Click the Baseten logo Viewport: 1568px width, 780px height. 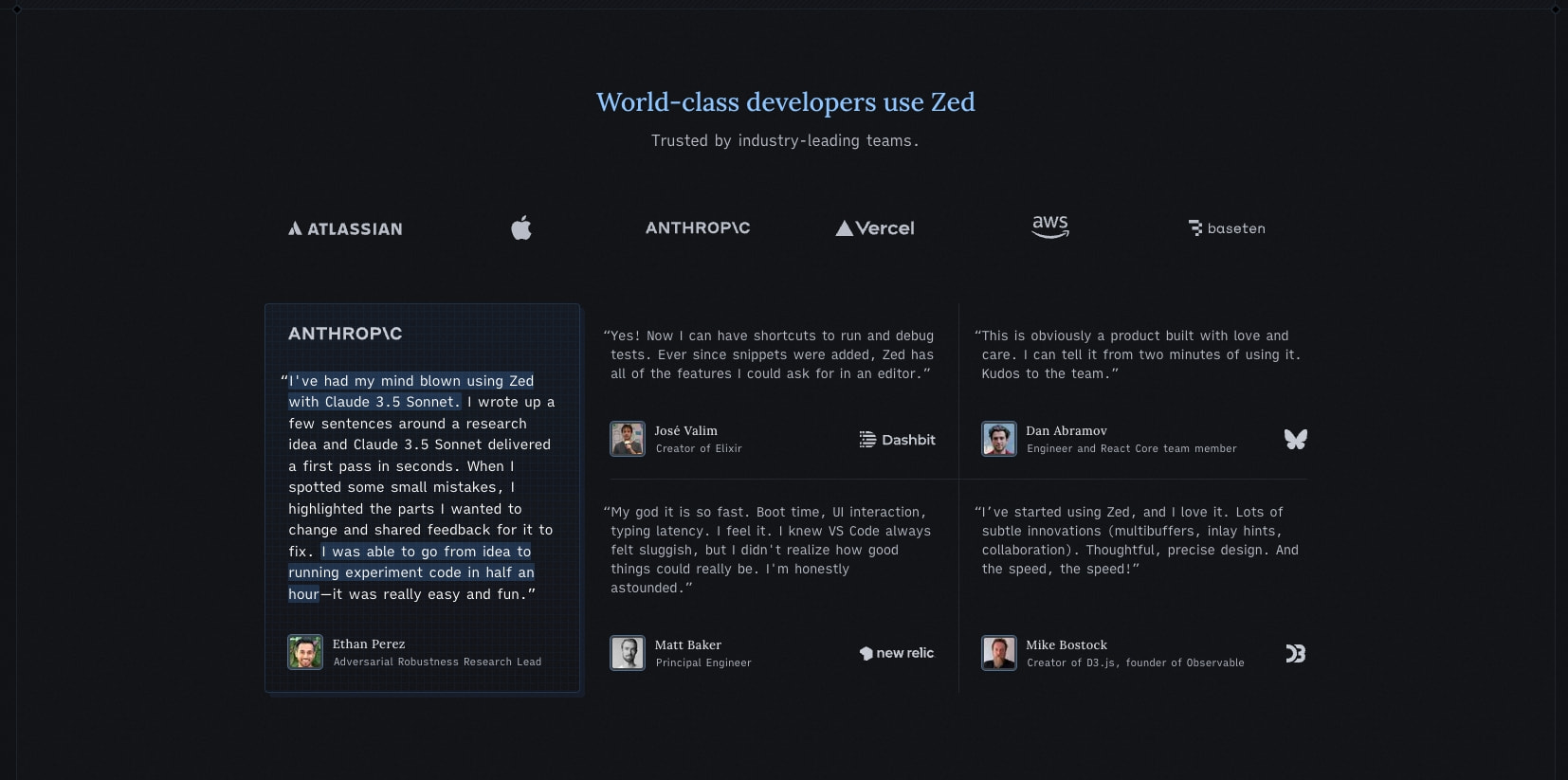click(1227, 228)
